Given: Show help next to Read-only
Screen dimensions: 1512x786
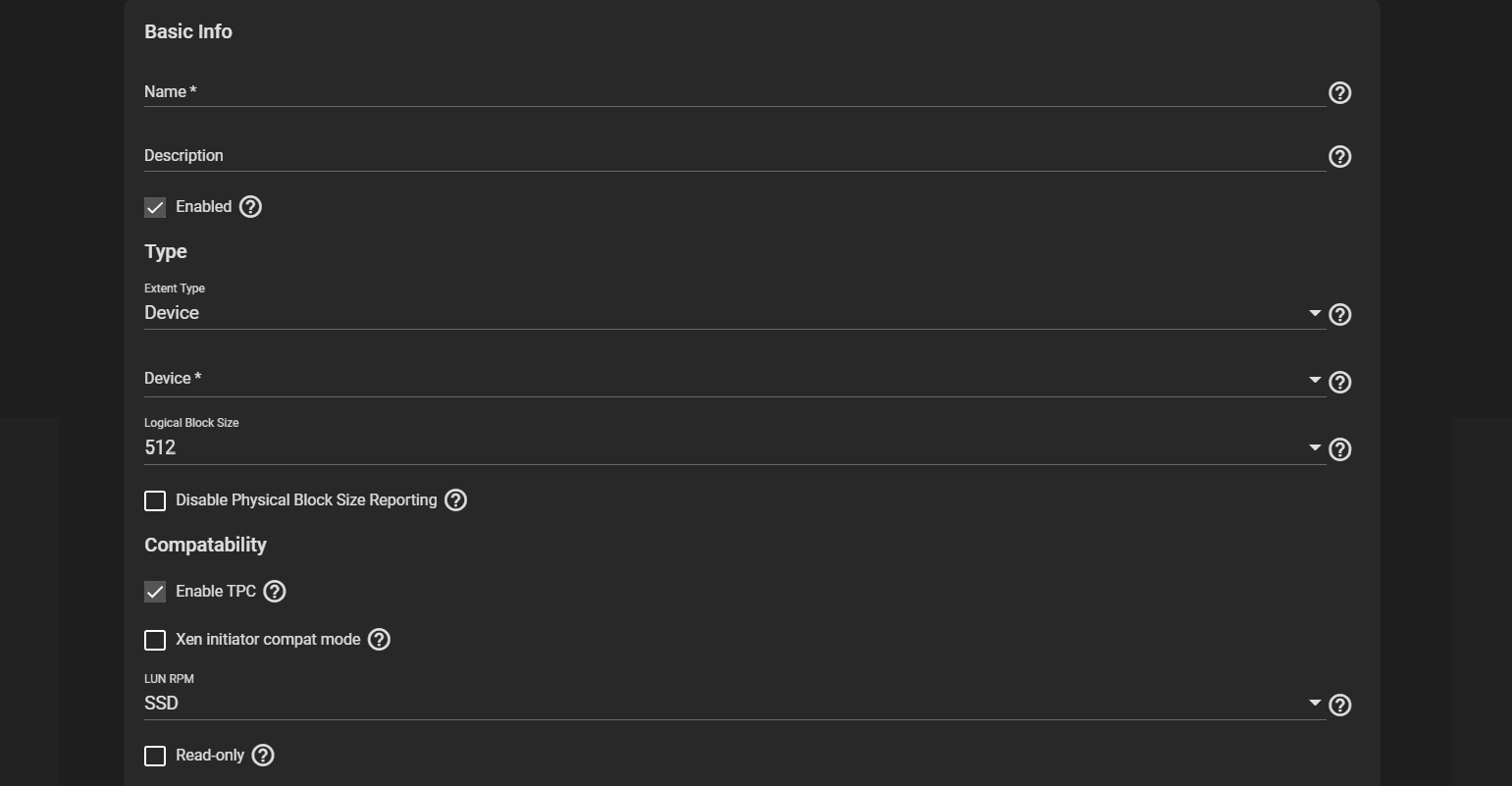Looking at the screenshot, I should (263, 755).
